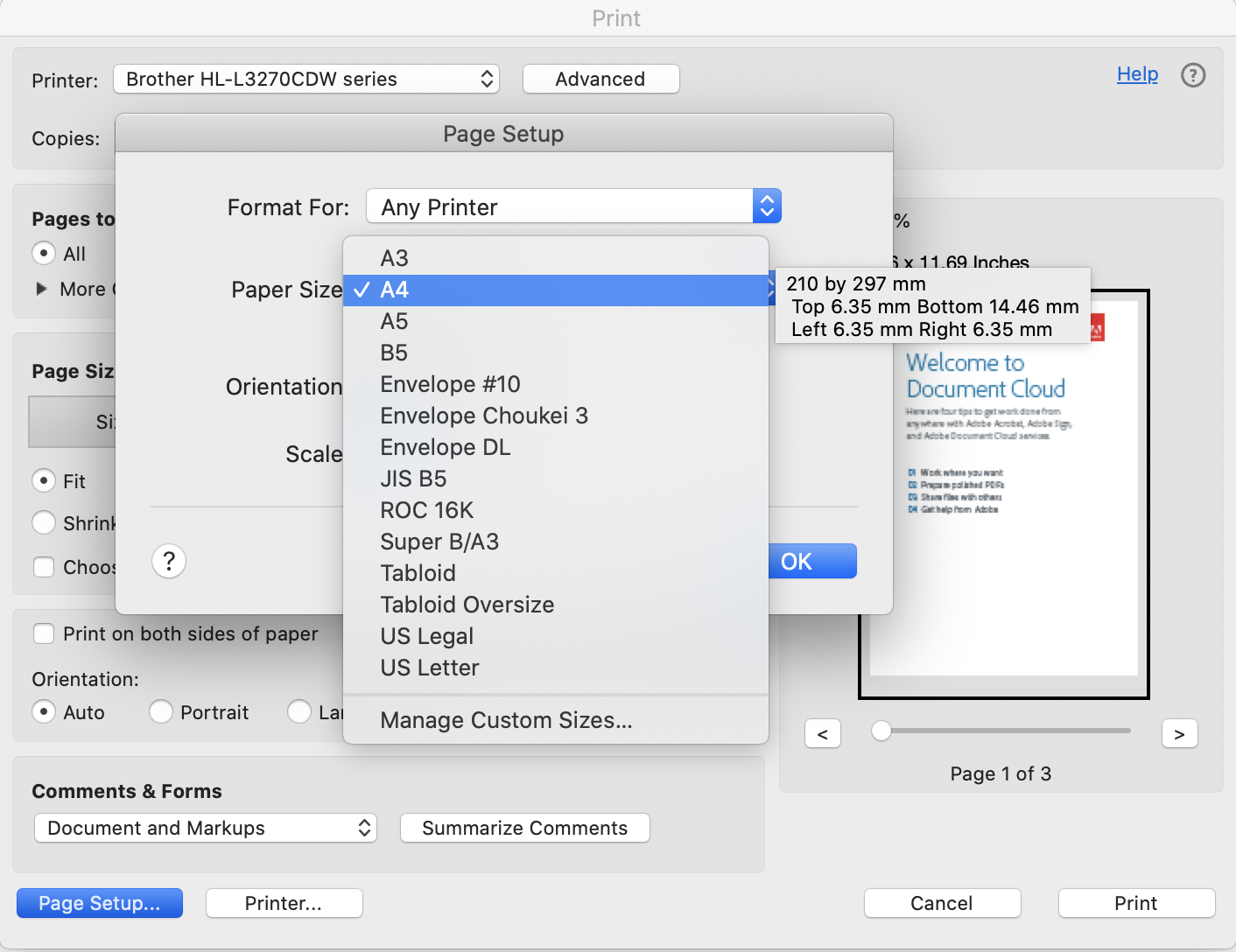Select the All pages radio button
The height and width of the screenshot is (952, 1236).
pyautogui.click(x=44, y=254)
